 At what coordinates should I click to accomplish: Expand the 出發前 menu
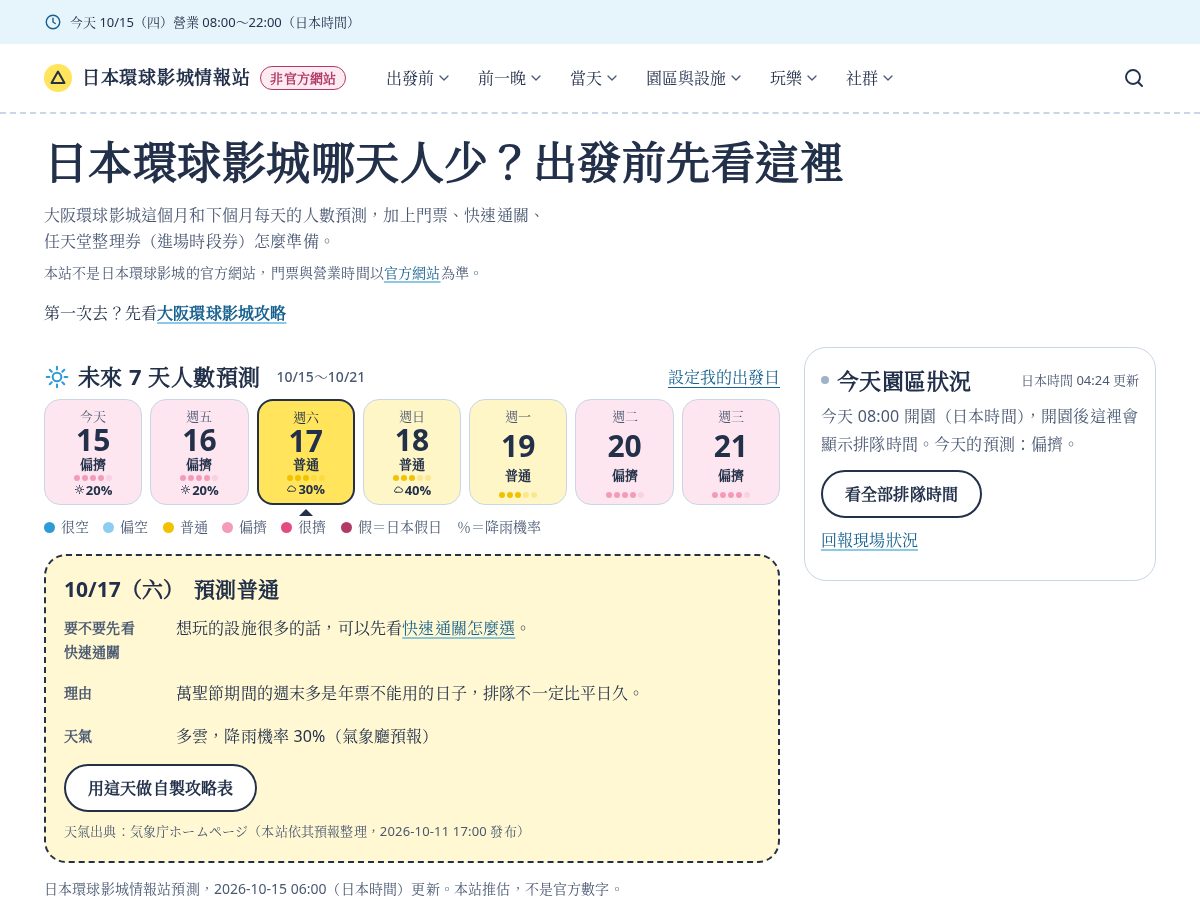418,78
